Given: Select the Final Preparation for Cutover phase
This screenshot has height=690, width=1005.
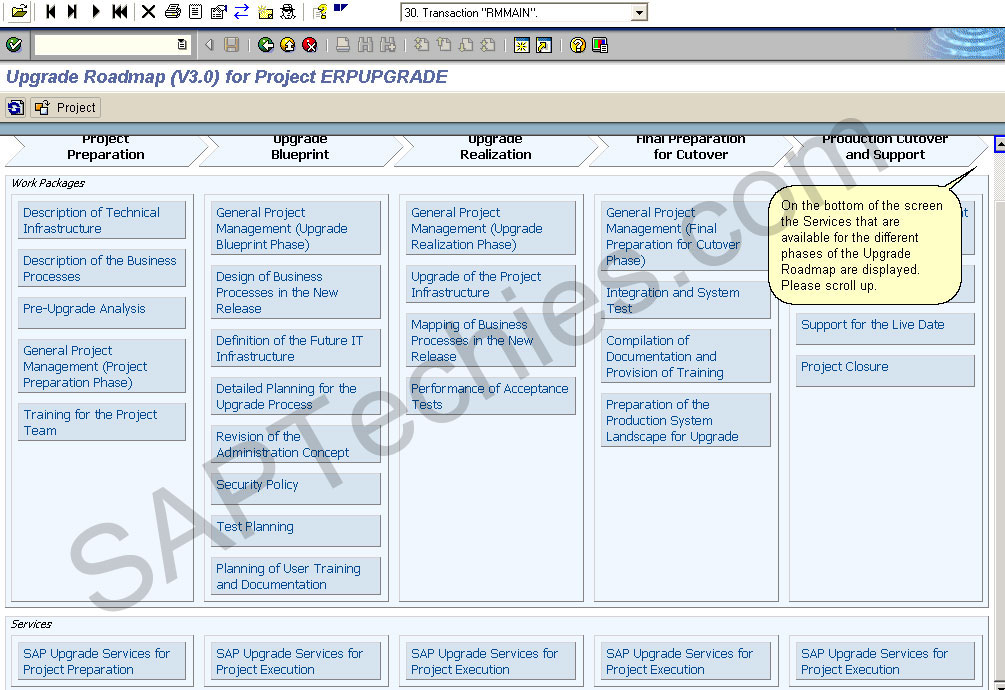Looking at the screenshot, I should [690, 151].
